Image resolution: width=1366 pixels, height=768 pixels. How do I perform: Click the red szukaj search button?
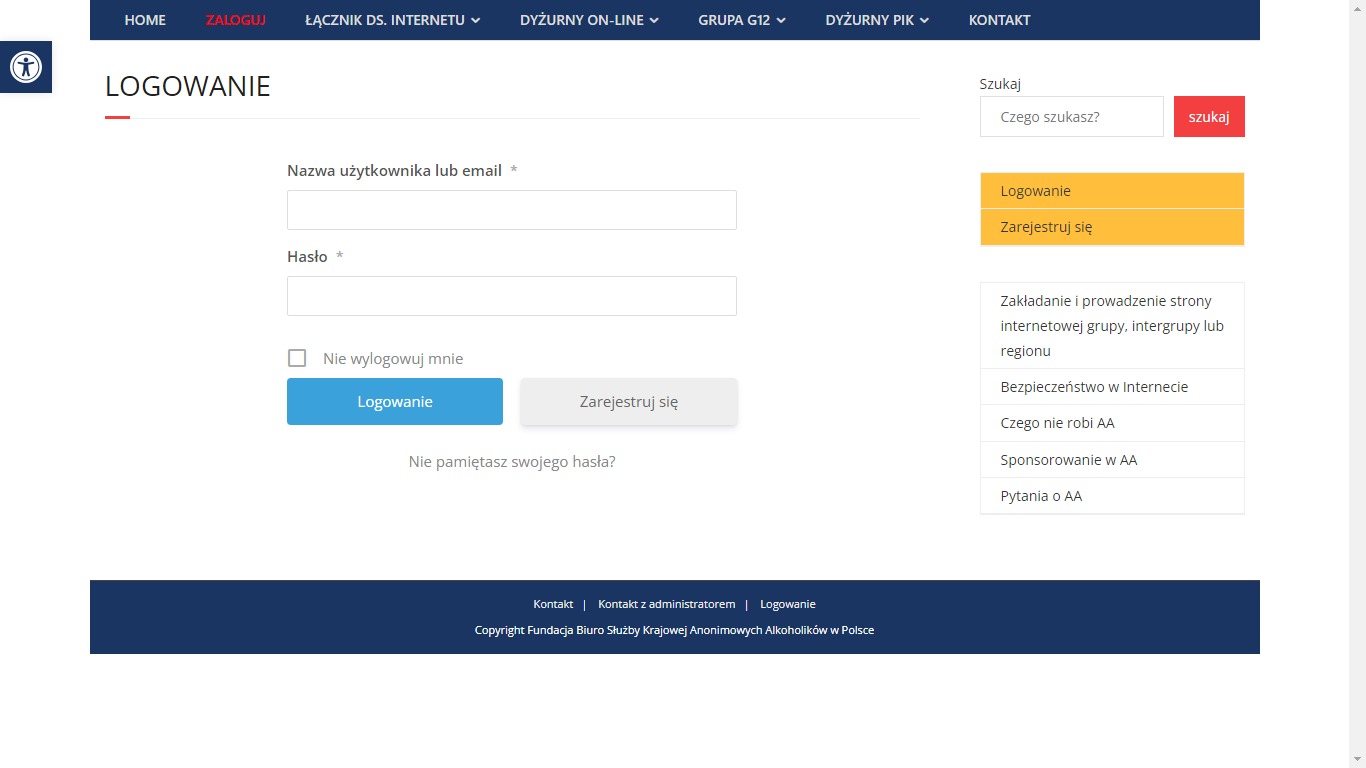[x=1209, y=116]
